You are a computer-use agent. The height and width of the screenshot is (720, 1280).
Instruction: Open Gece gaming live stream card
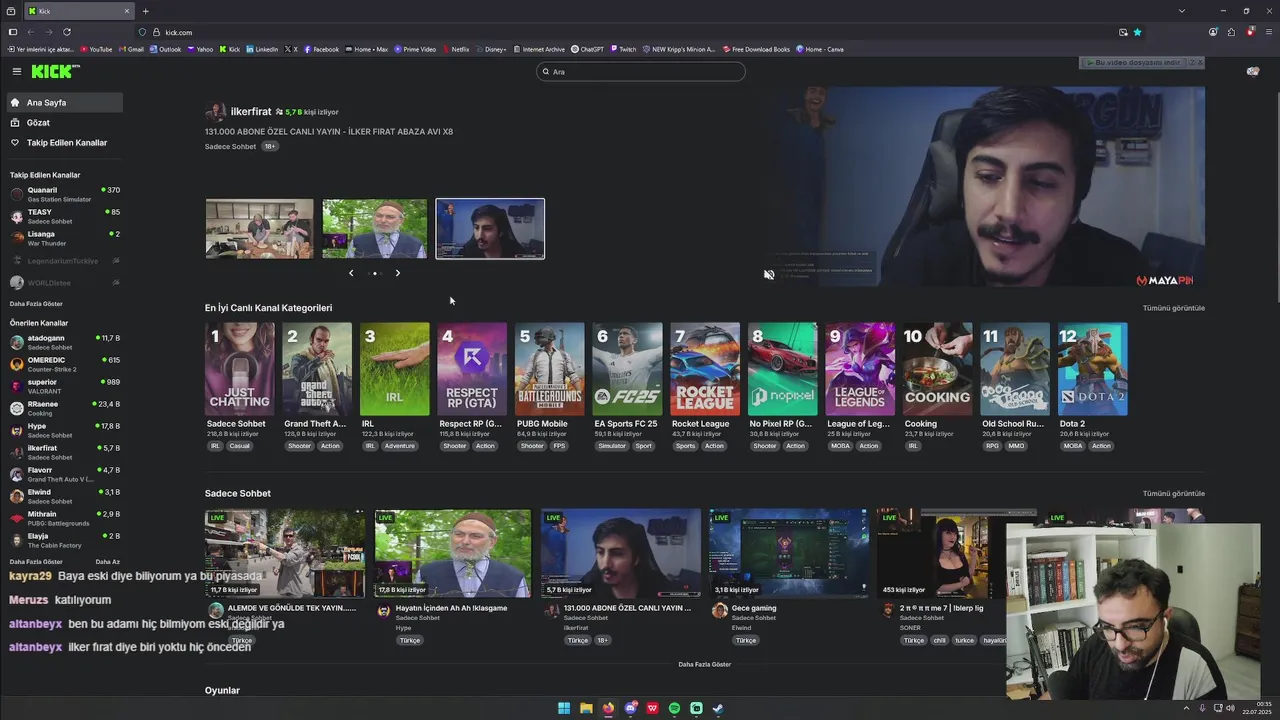tap(788, 554)
